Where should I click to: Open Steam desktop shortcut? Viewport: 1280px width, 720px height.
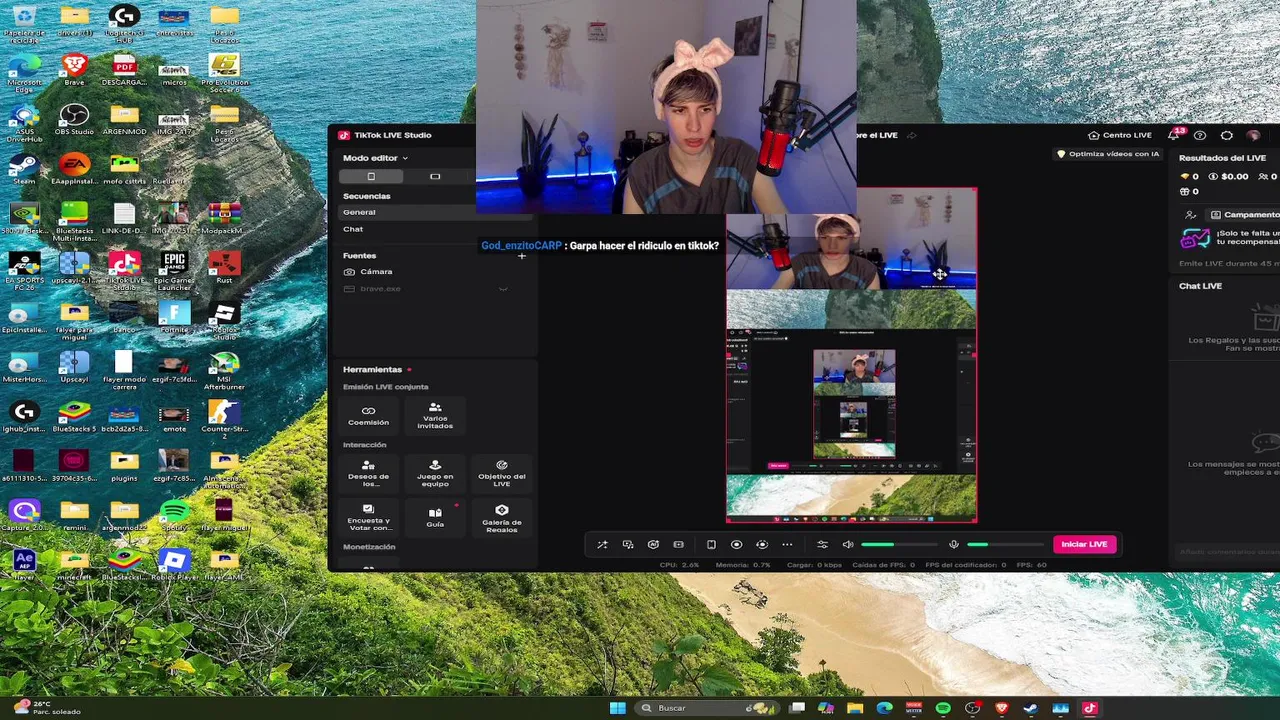24,168
